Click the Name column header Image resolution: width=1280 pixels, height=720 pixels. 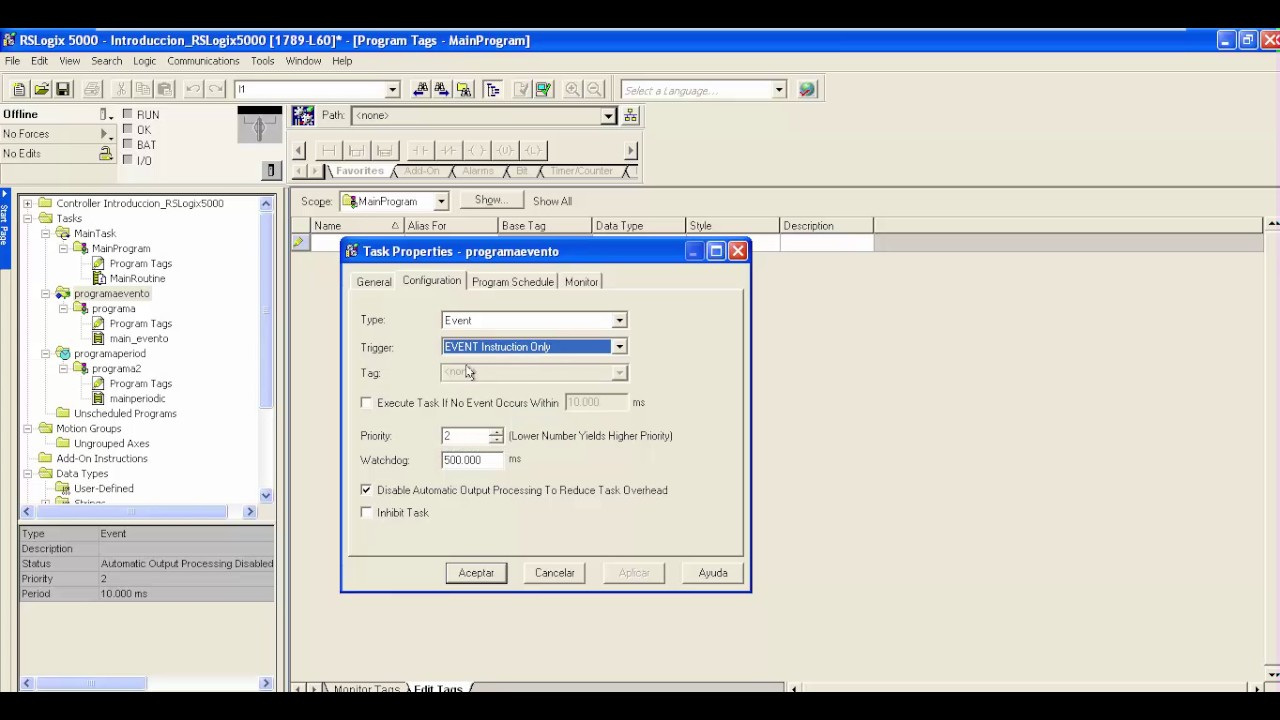[x=356, y=226]
